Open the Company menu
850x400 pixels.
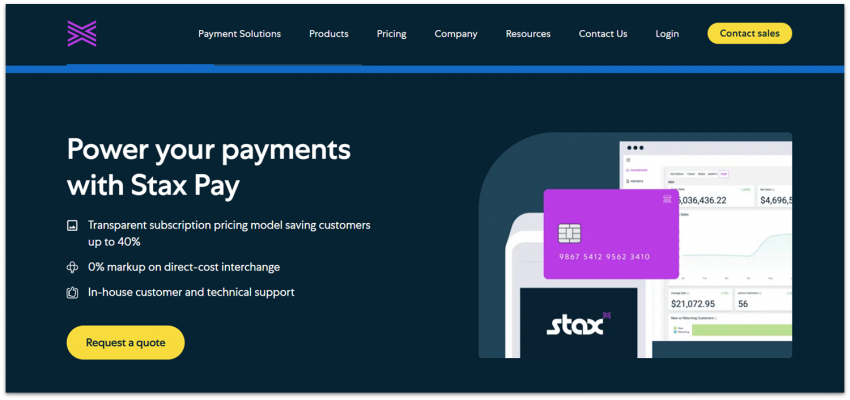(x=456, y=34)
